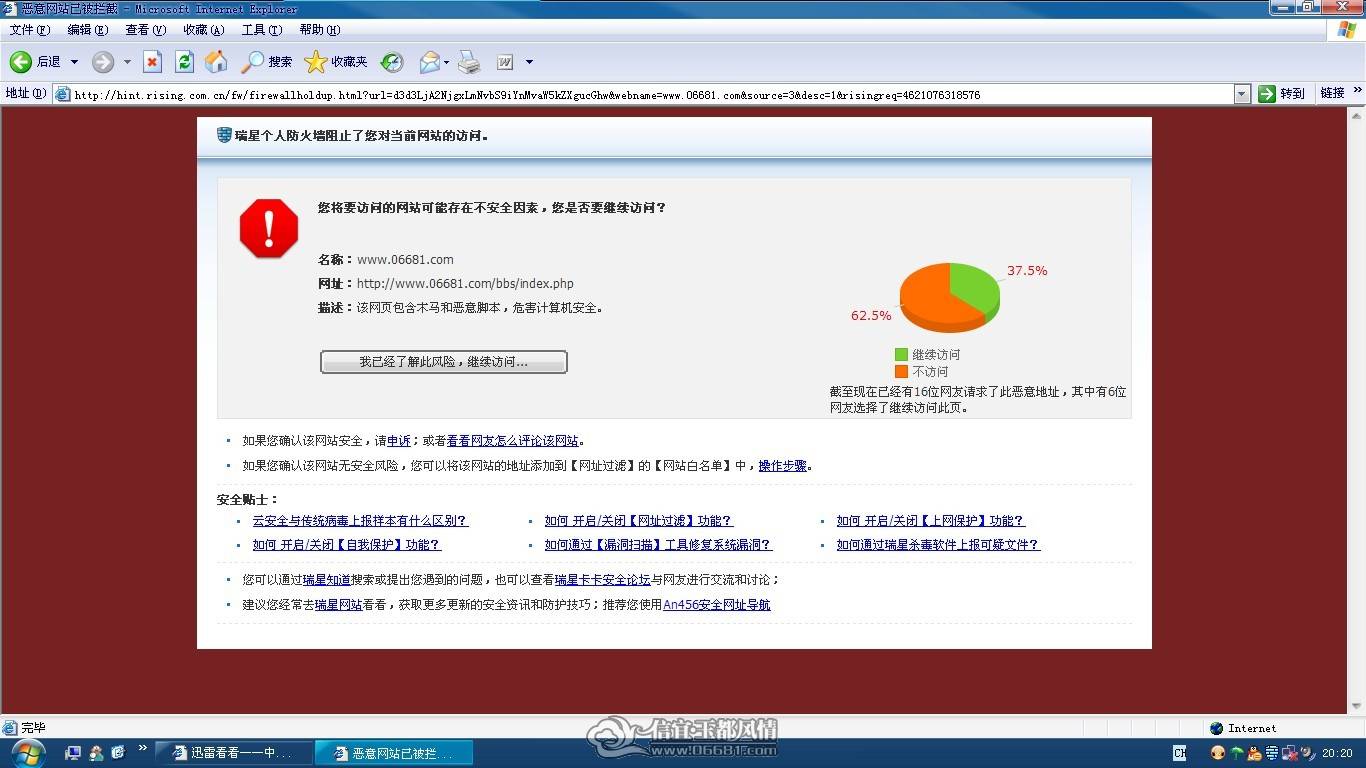Switch to the 迅雷看看 taskbar window
The width and height of the screenshot is (1366, 768).
[x=233, y=753]
